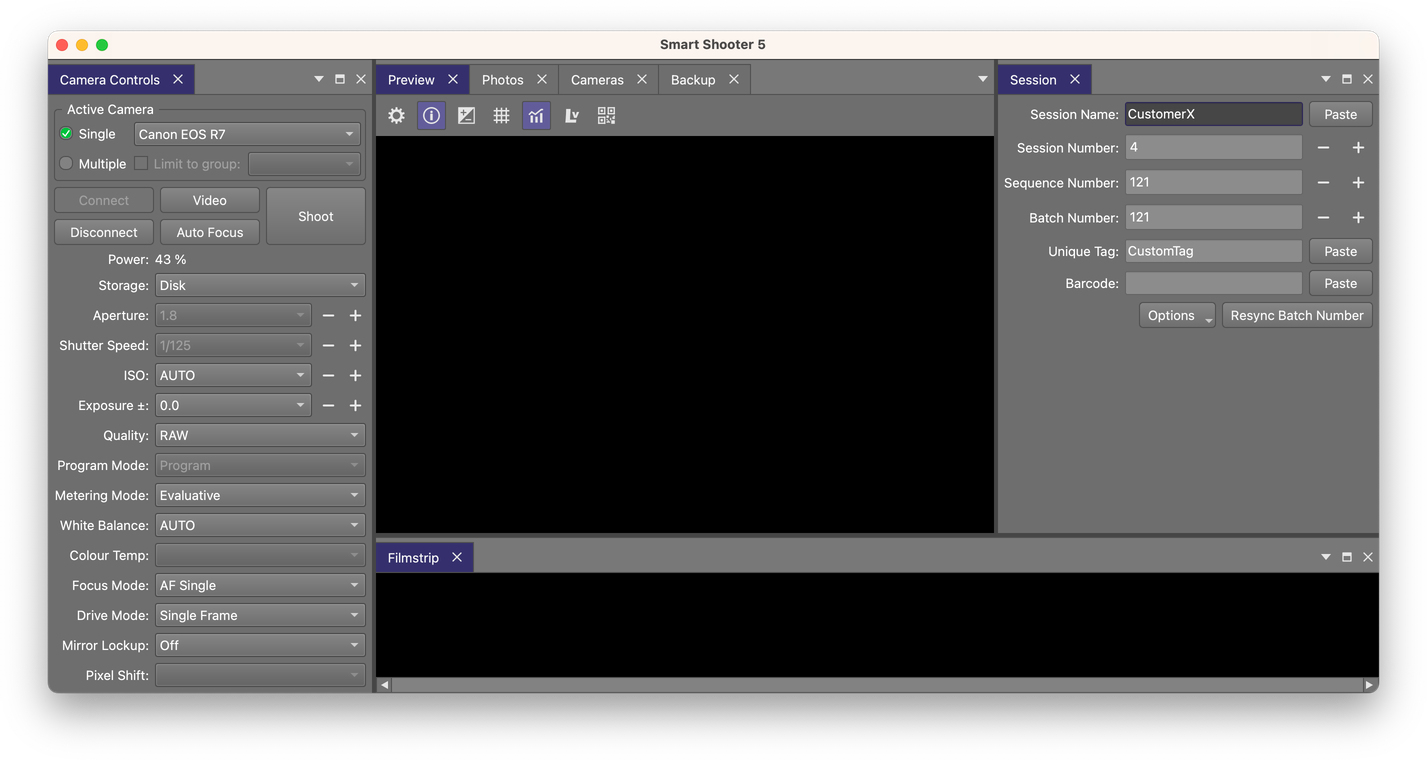Expand the White Balance dropdown
Screen dimensions: 1427x760
259,524
